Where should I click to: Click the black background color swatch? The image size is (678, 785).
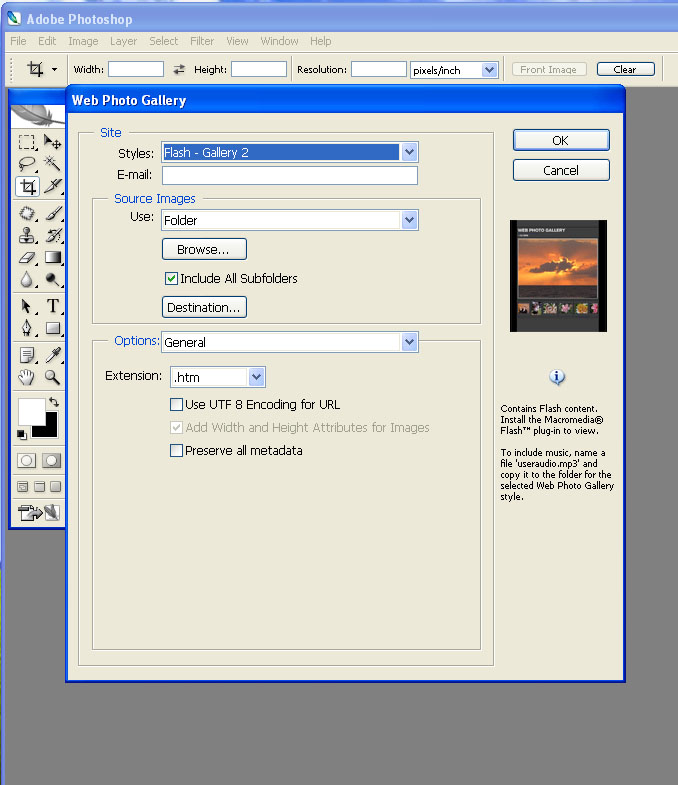[x=49, y=430]
